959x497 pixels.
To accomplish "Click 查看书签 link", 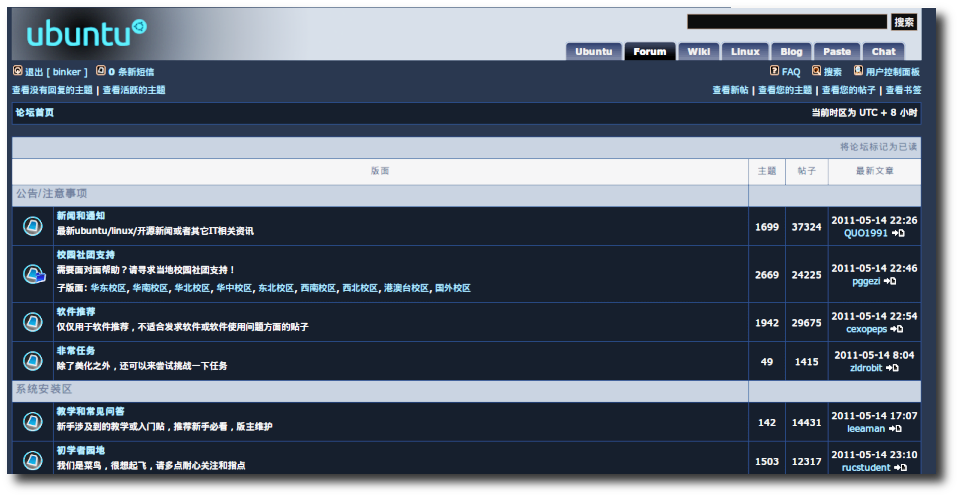I will (903, 90).
